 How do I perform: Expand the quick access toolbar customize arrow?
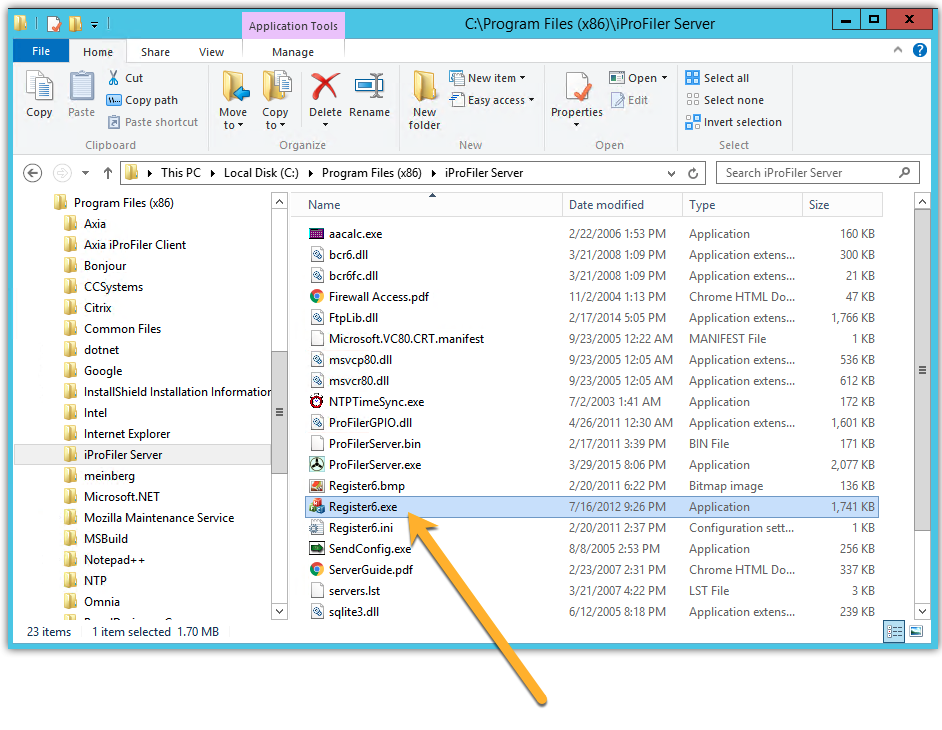click(x=94, y=24)
